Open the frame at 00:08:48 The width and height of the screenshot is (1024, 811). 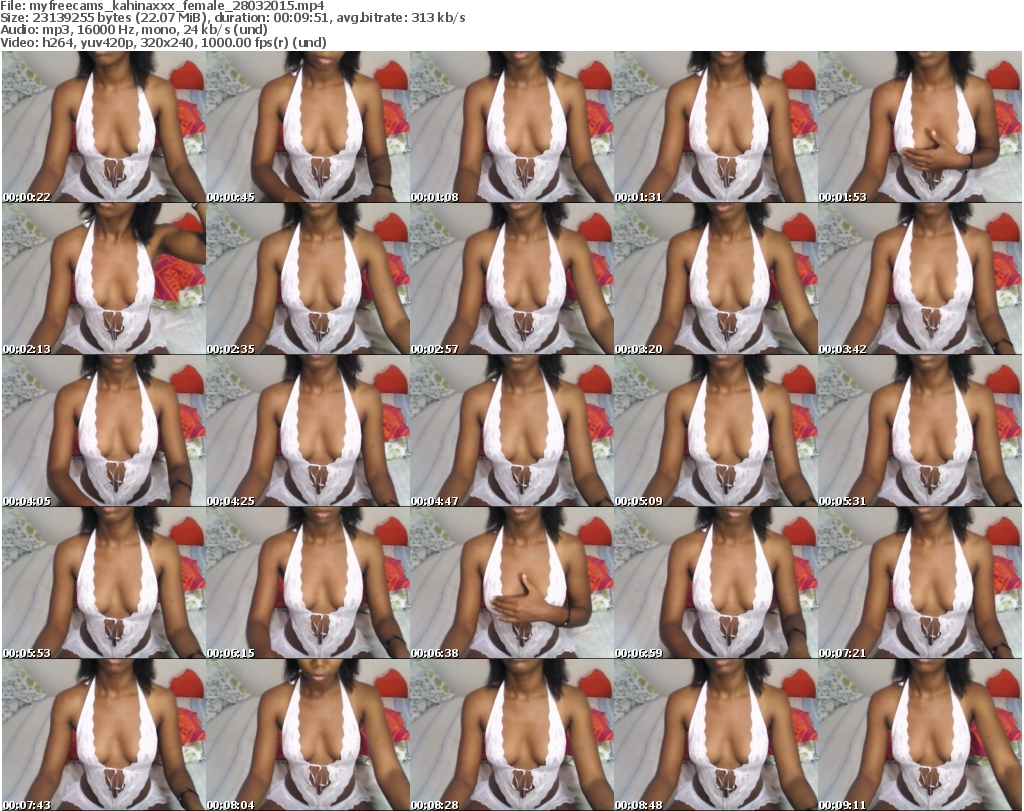pos(715,735)
